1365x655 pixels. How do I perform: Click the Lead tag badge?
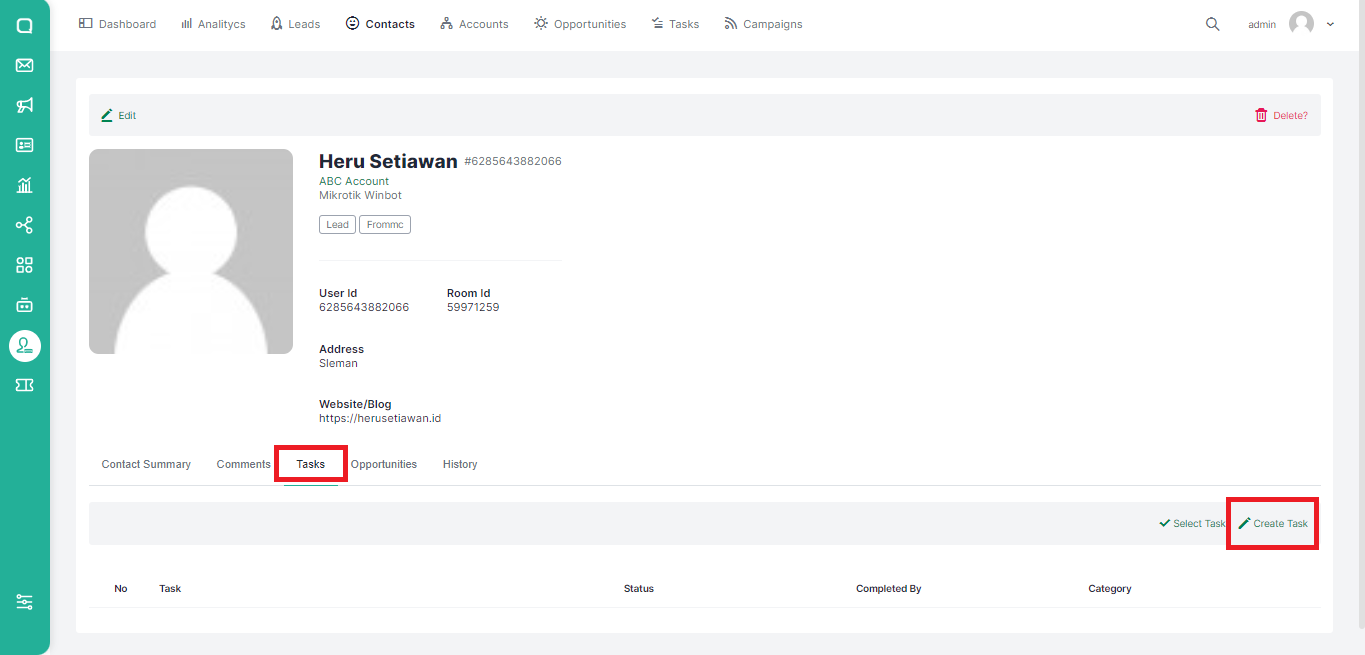[x=338, y=225]
